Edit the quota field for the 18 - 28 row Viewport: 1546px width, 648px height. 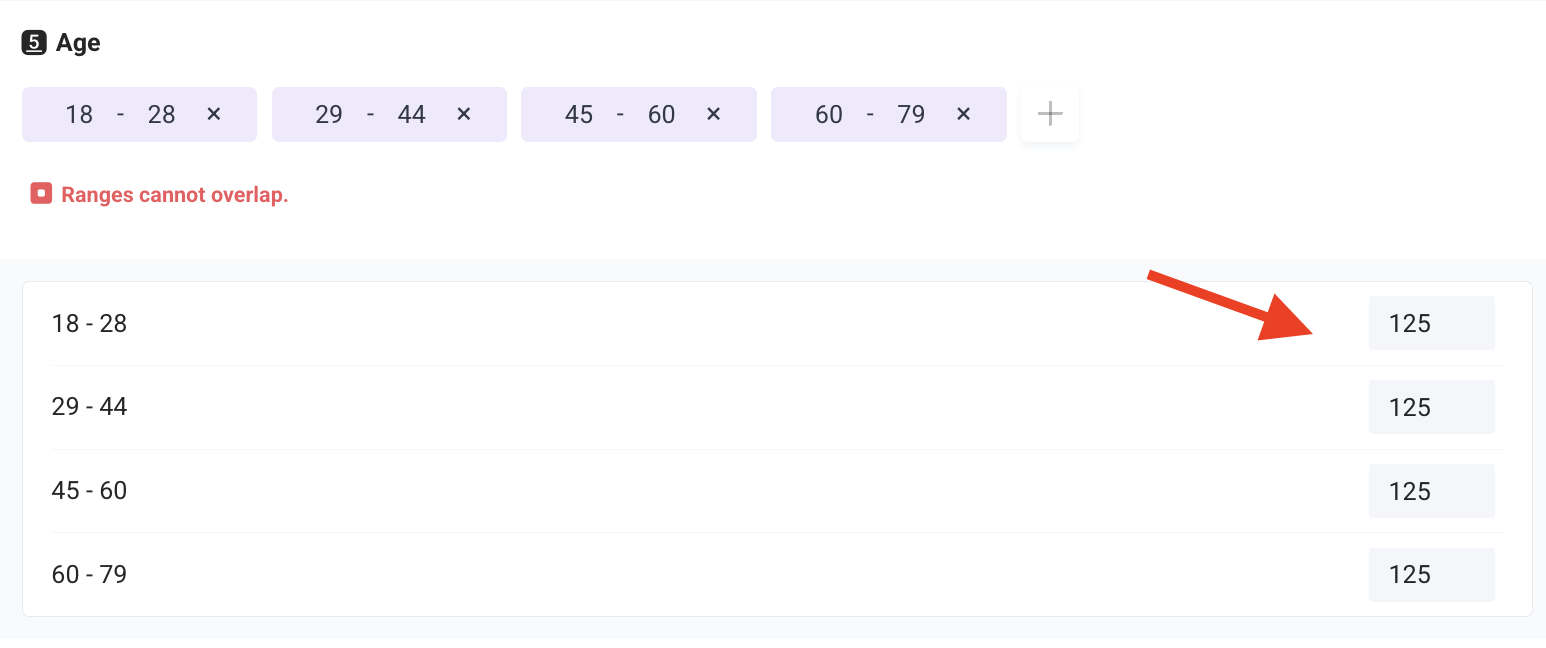point(1431,323)
